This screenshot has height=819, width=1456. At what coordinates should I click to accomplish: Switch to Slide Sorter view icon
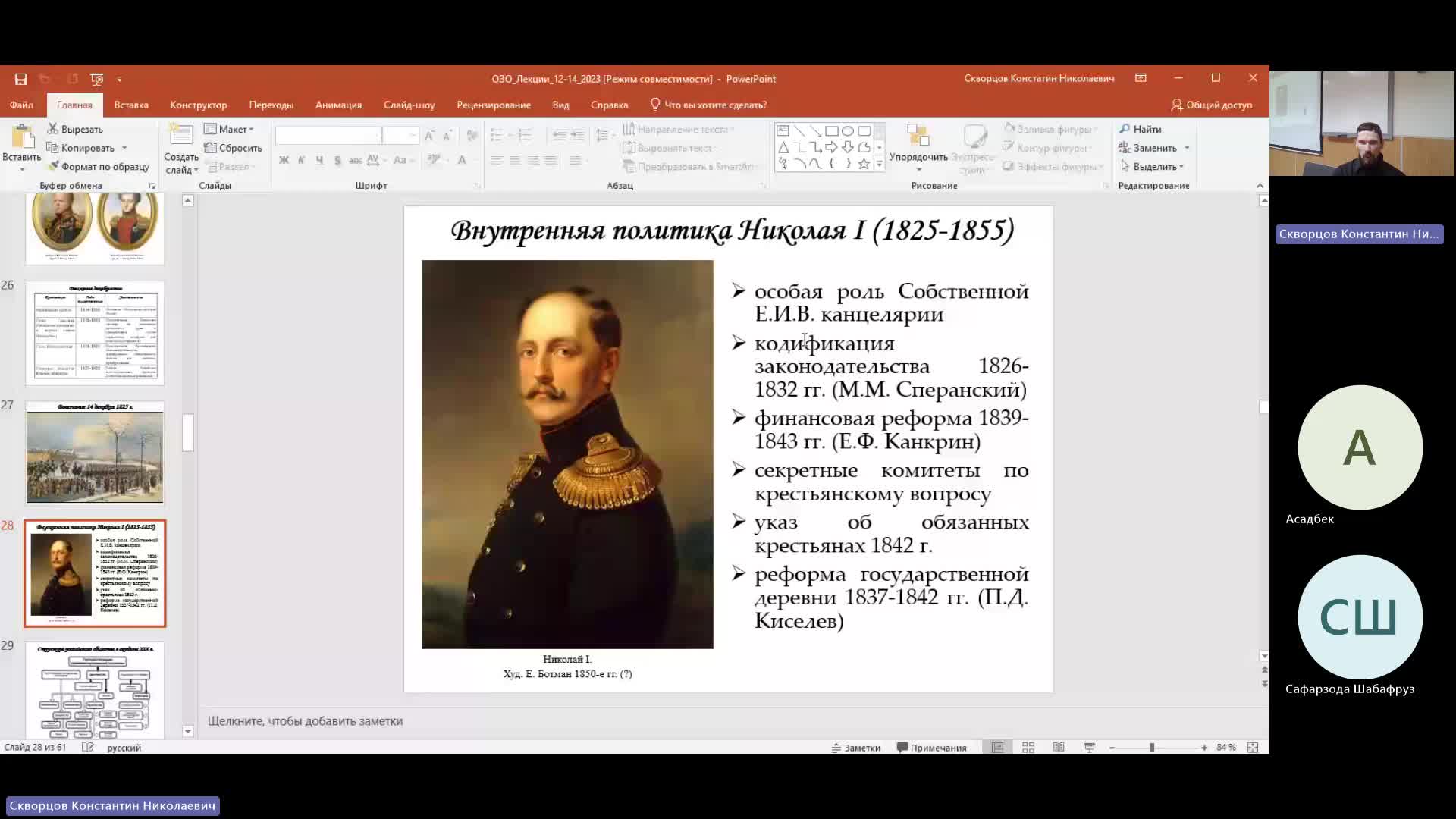pos(1028,748)
